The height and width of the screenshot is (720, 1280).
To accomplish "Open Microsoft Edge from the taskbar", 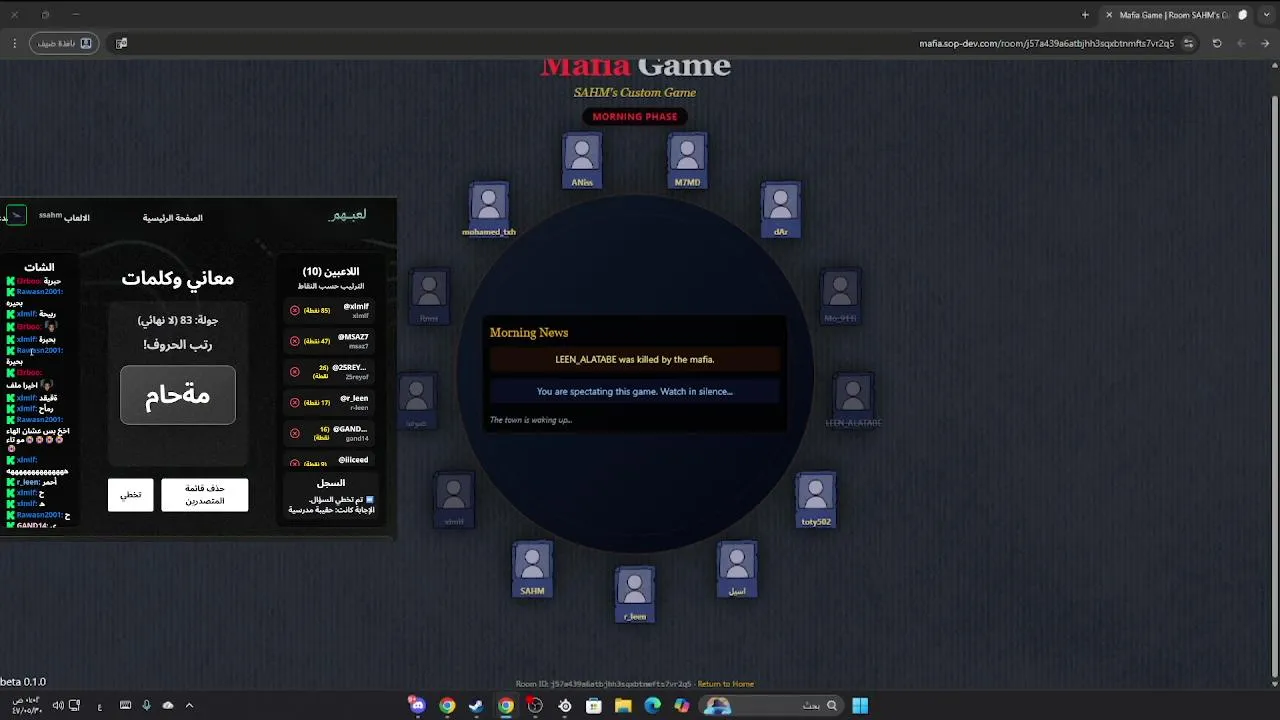I will [x=652, y=705].
